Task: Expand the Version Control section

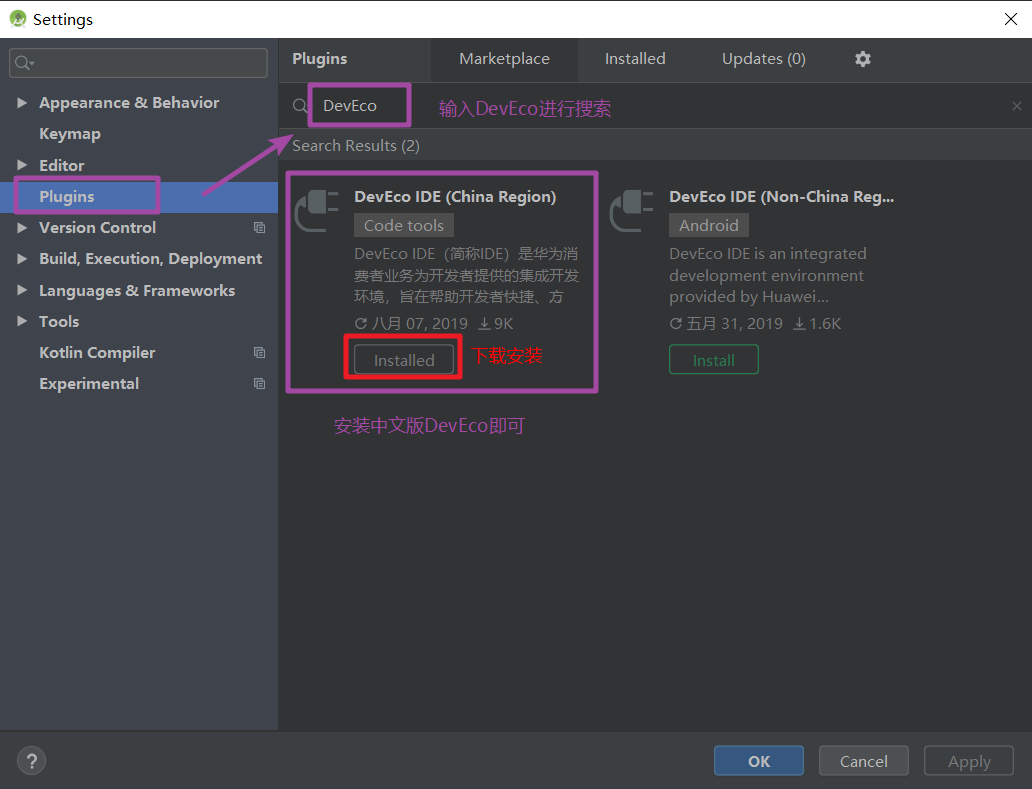Action: coord(22,228)
